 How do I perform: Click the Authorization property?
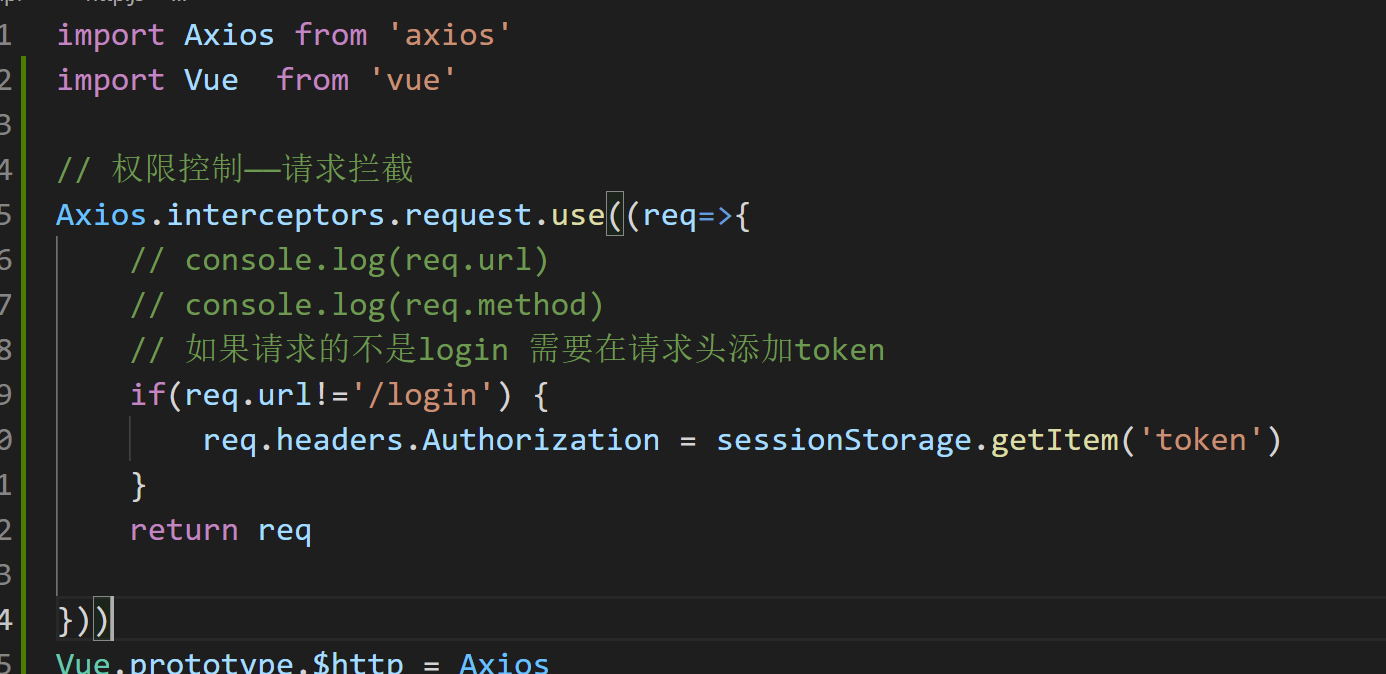click(541, 440)
